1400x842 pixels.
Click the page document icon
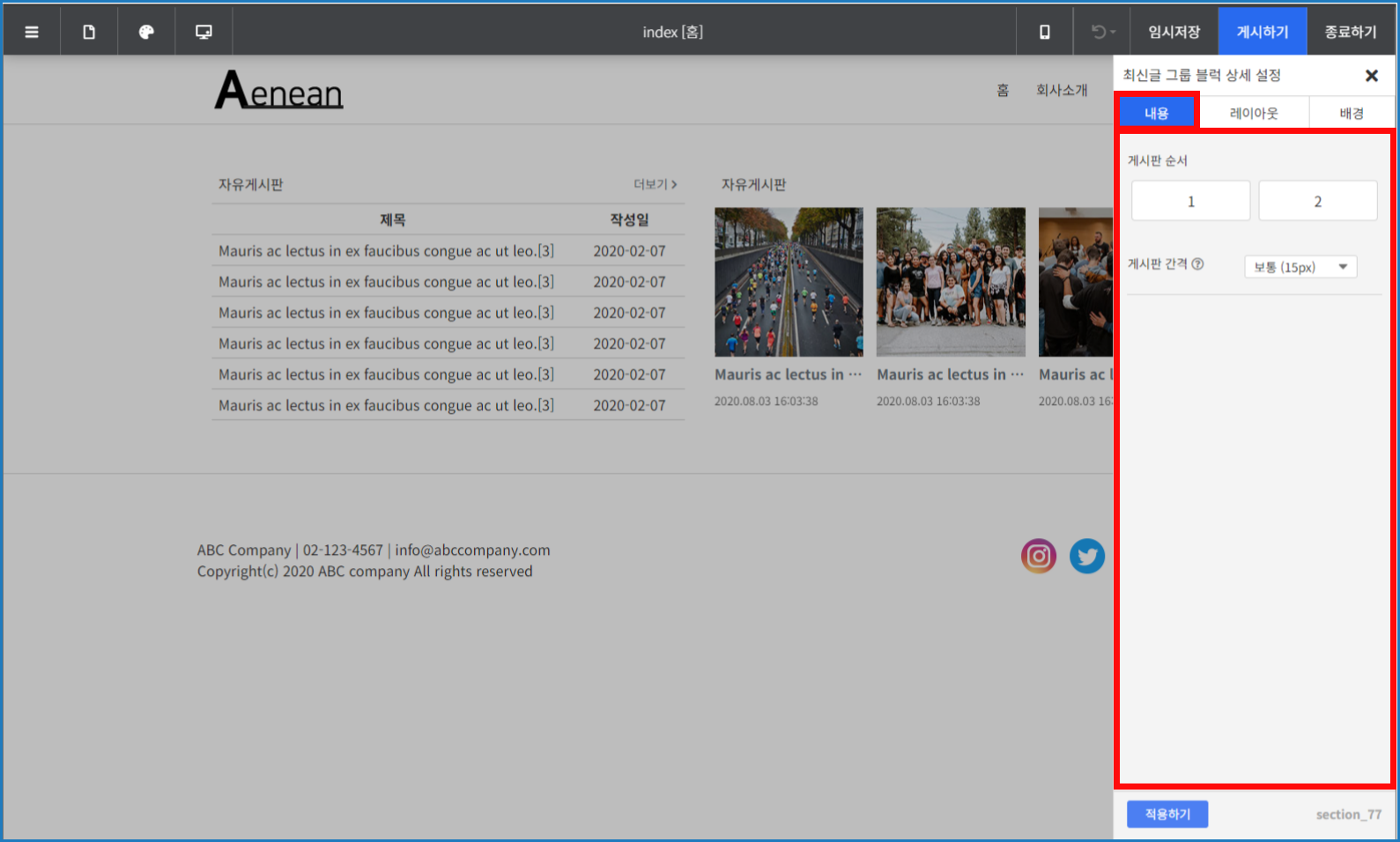coord(89,33)
